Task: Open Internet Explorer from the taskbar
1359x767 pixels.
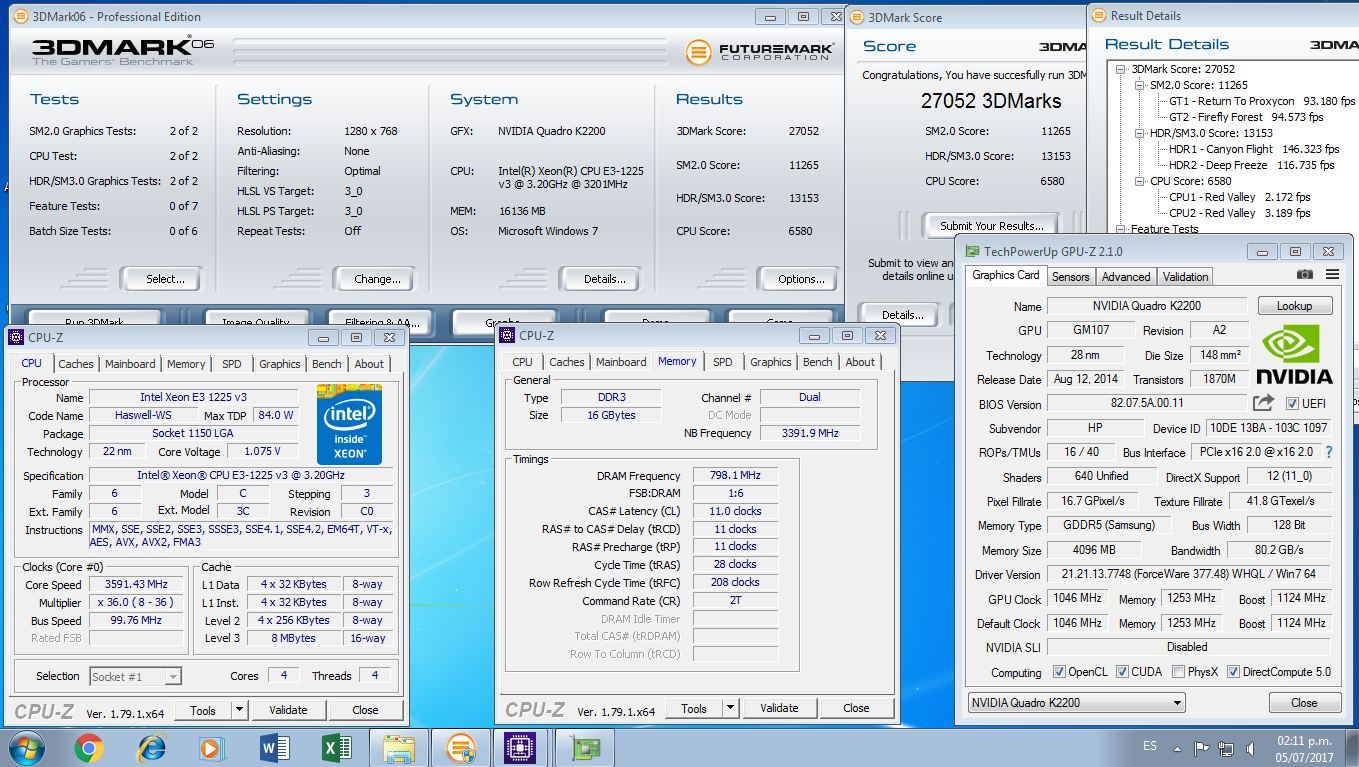Action: click(151, 747)
